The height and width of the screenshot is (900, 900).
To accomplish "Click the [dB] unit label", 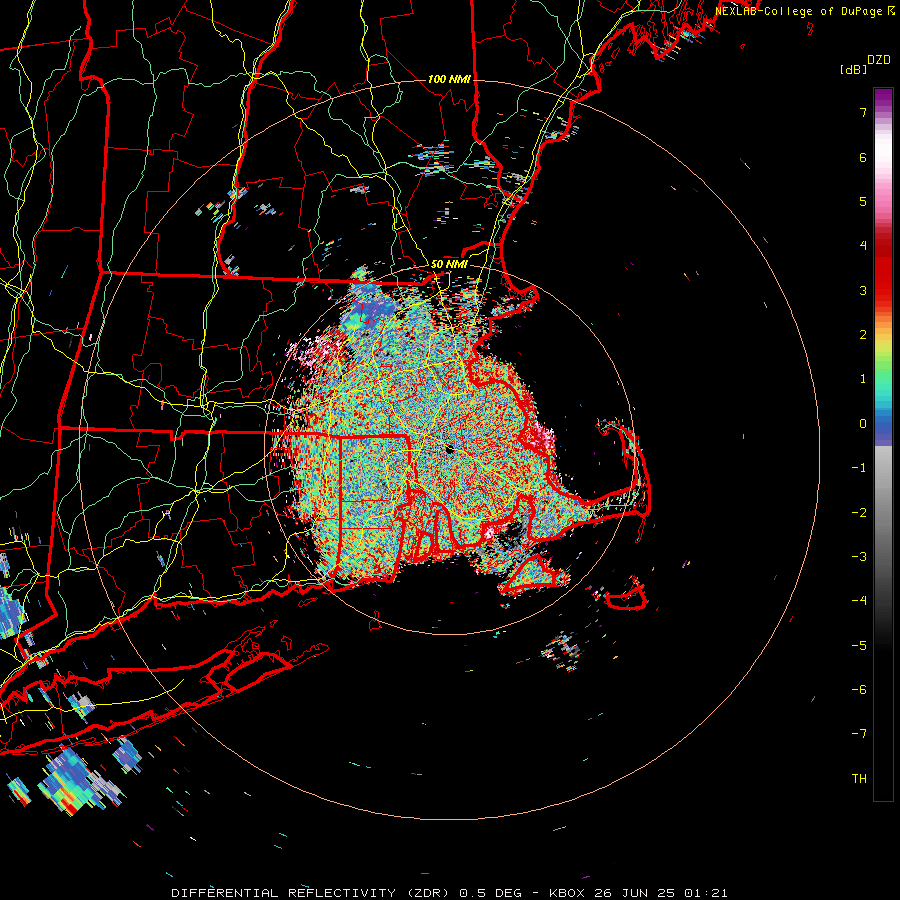I will tap(853, 69).
